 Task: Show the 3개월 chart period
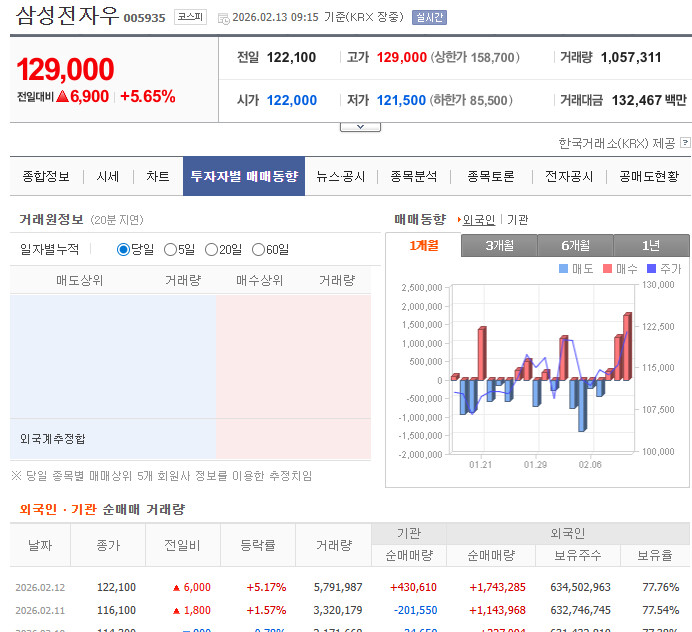click(499, 245)
